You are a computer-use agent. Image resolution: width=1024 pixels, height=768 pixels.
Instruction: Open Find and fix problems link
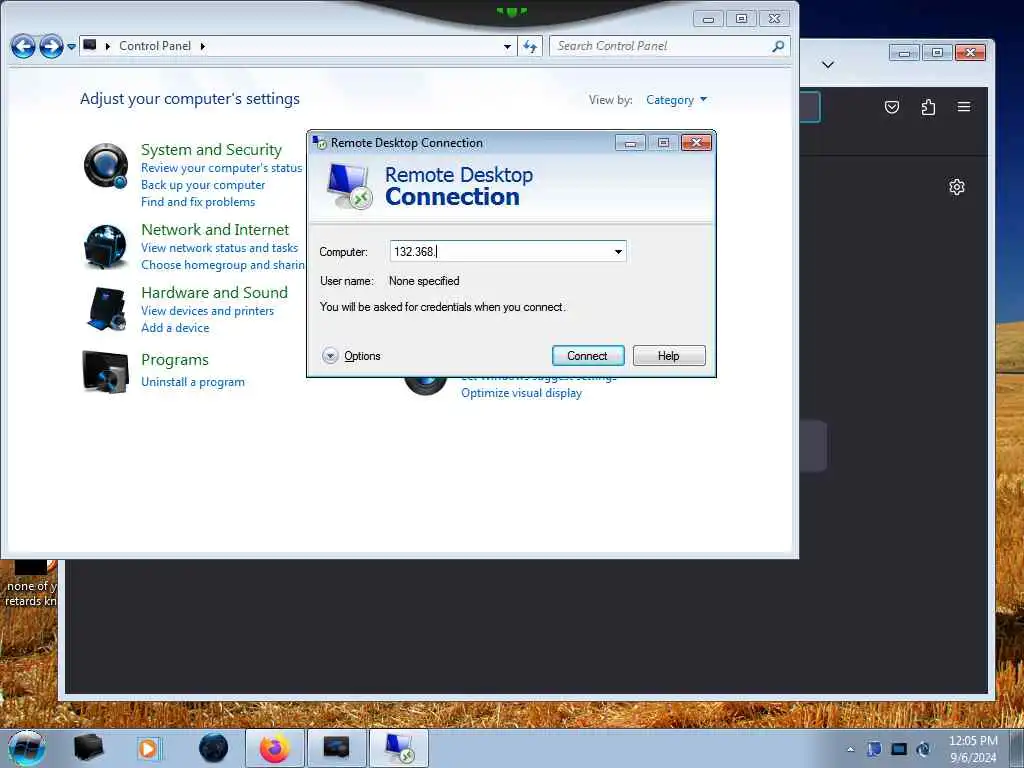click(x=198, y=202)
